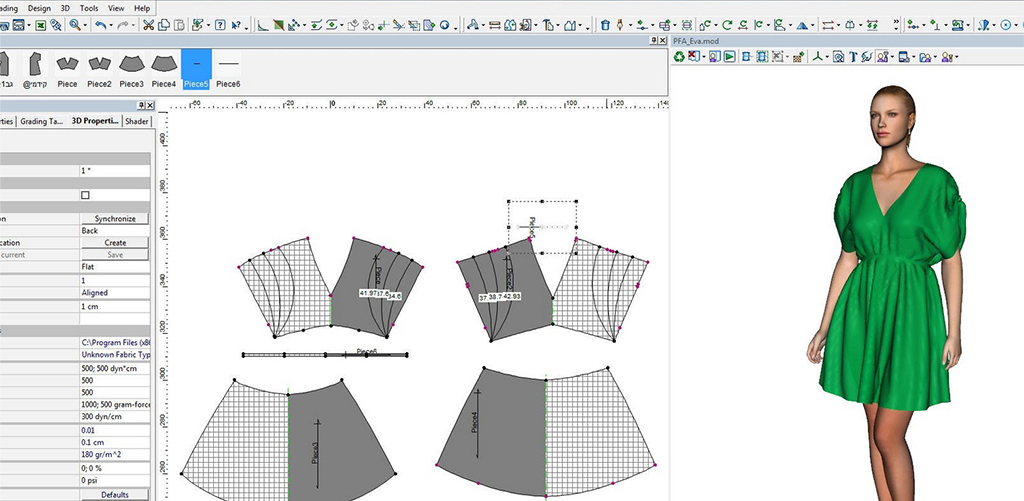Open the Tools menu
Screen dimensions: 1024x501
(x=90, y=8)
